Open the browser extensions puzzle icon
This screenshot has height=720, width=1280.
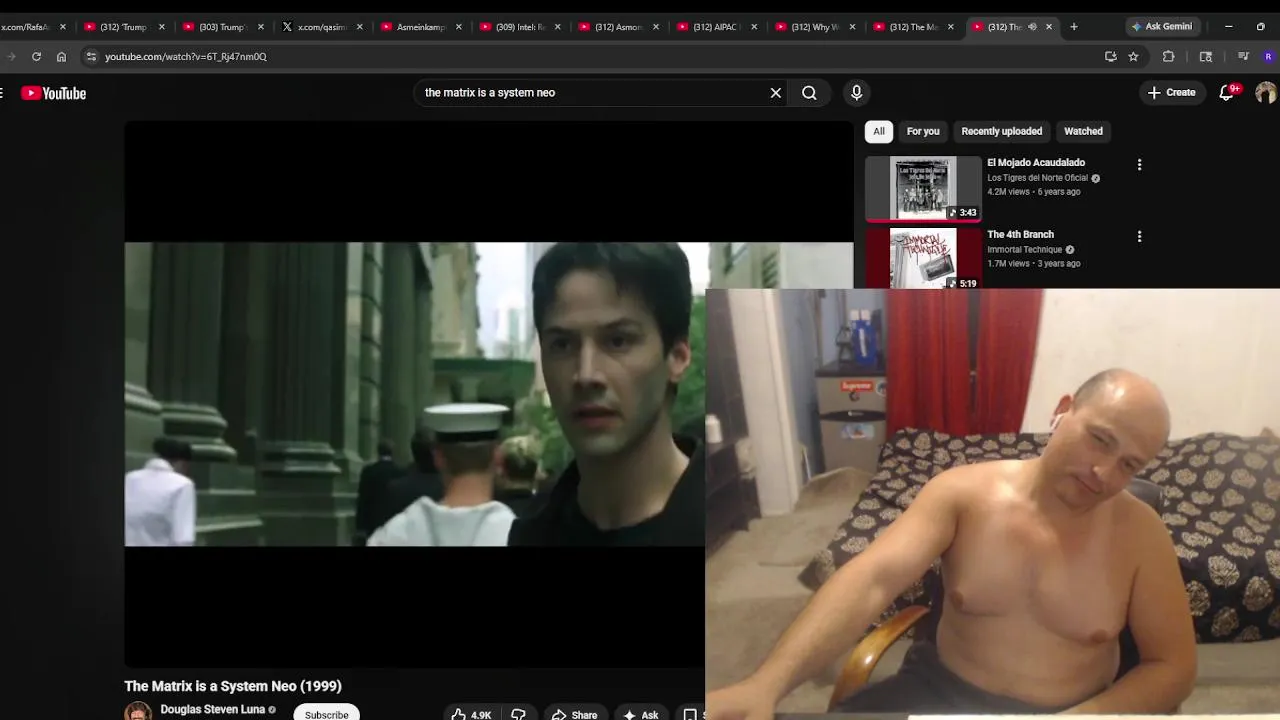pyautogui.click(x=1168, y=57)
